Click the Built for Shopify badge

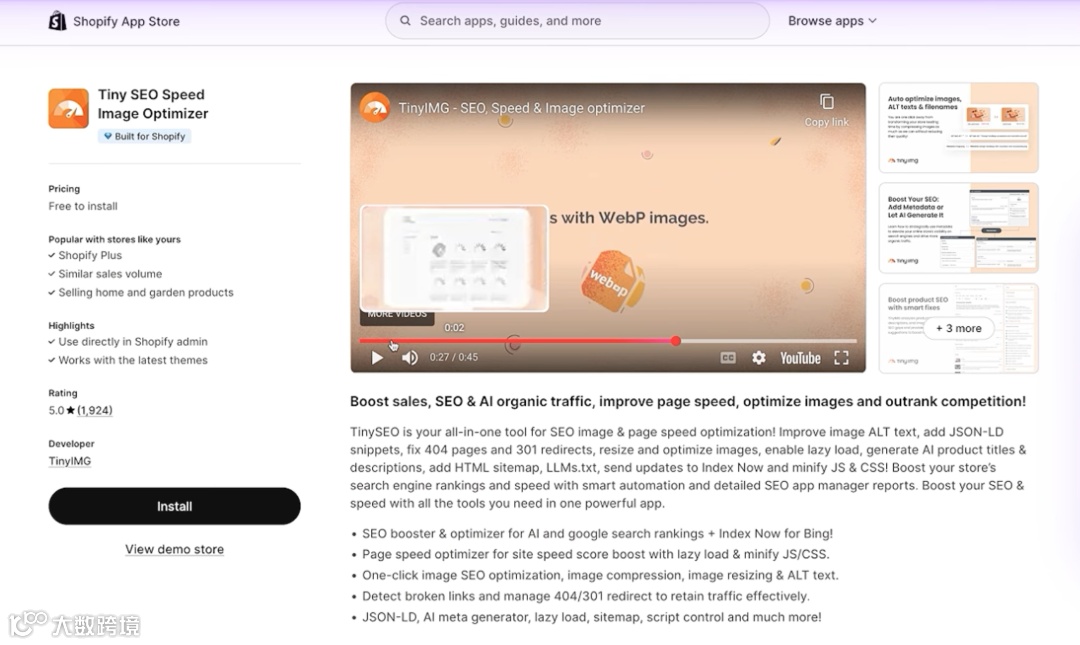point(145,136)
